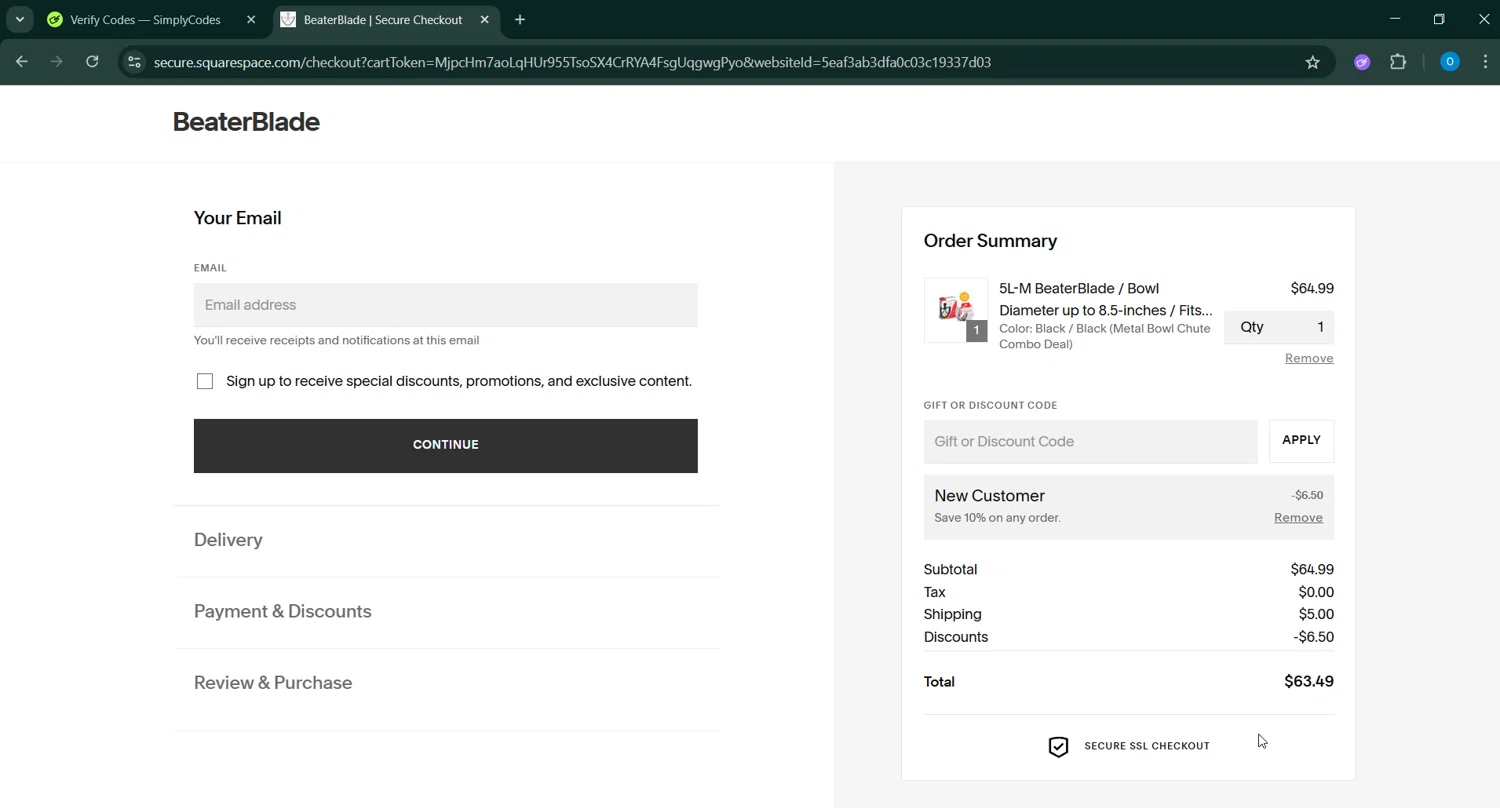Screen dimensions: 1500x808
Task: Click the Your Email heading
Action: (237, 218)
